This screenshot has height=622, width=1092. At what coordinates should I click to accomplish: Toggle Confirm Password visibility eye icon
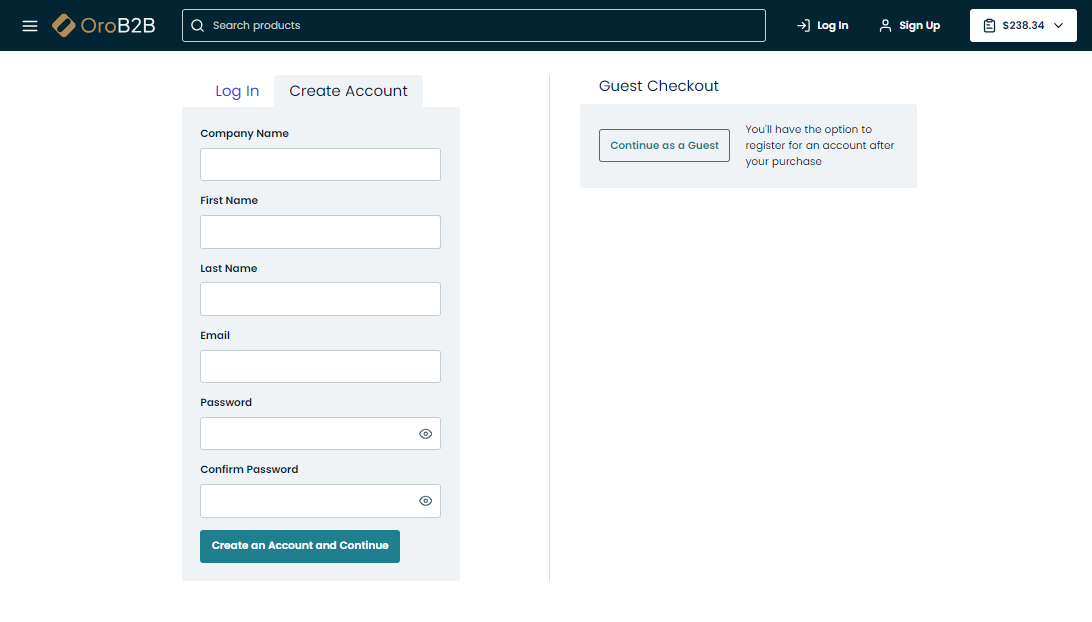(x=425, y=501)
